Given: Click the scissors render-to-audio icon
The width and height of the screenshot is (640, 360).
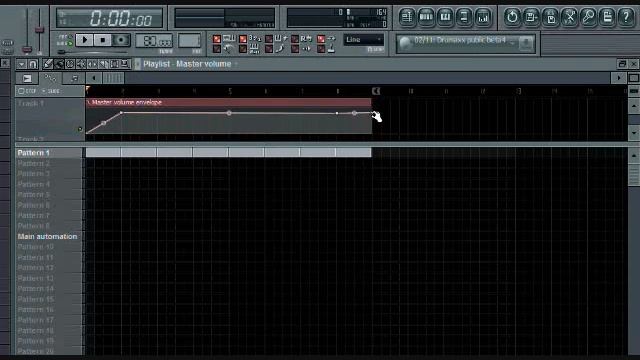Looking at the screenshot, I should pyautogui.click(x=569, y=17).
